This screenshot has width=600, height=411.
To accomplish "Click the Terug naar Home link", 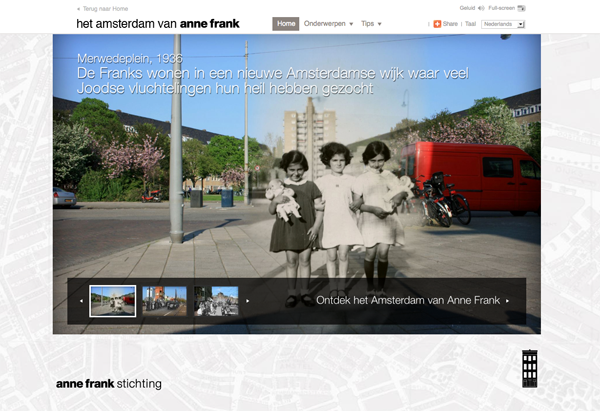I will 103,9.
